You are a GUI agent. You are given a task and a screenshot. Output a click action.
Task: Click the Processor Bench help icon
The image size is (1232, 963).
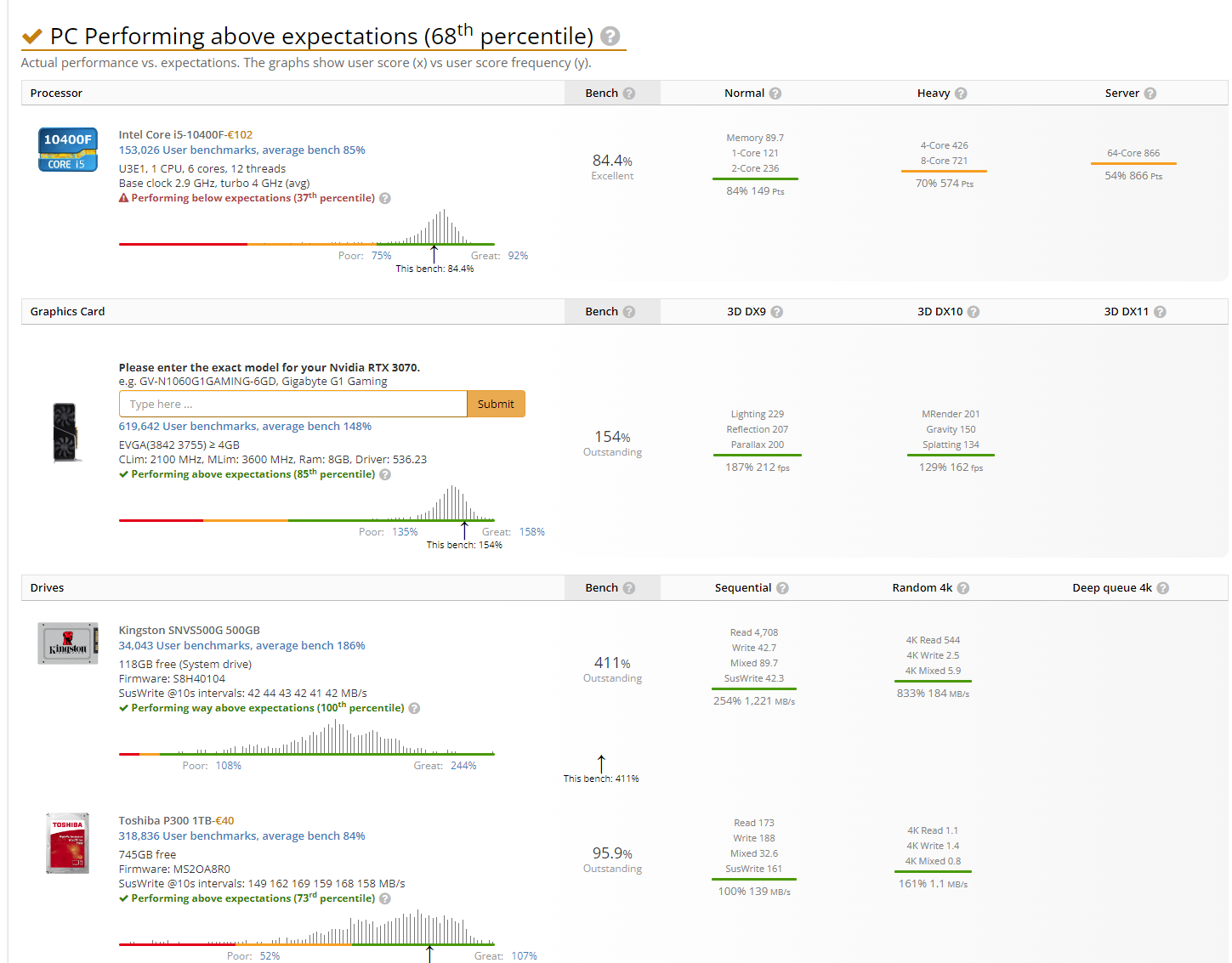[629, 93]
